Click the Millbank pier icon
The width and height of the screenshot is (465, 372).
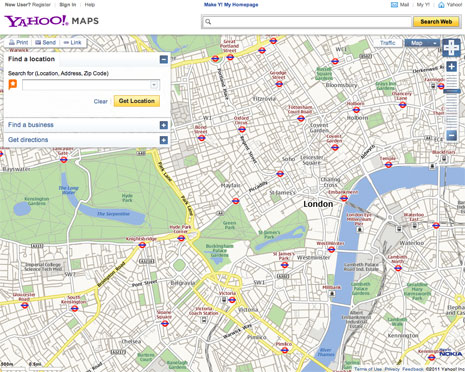(332, 294)
